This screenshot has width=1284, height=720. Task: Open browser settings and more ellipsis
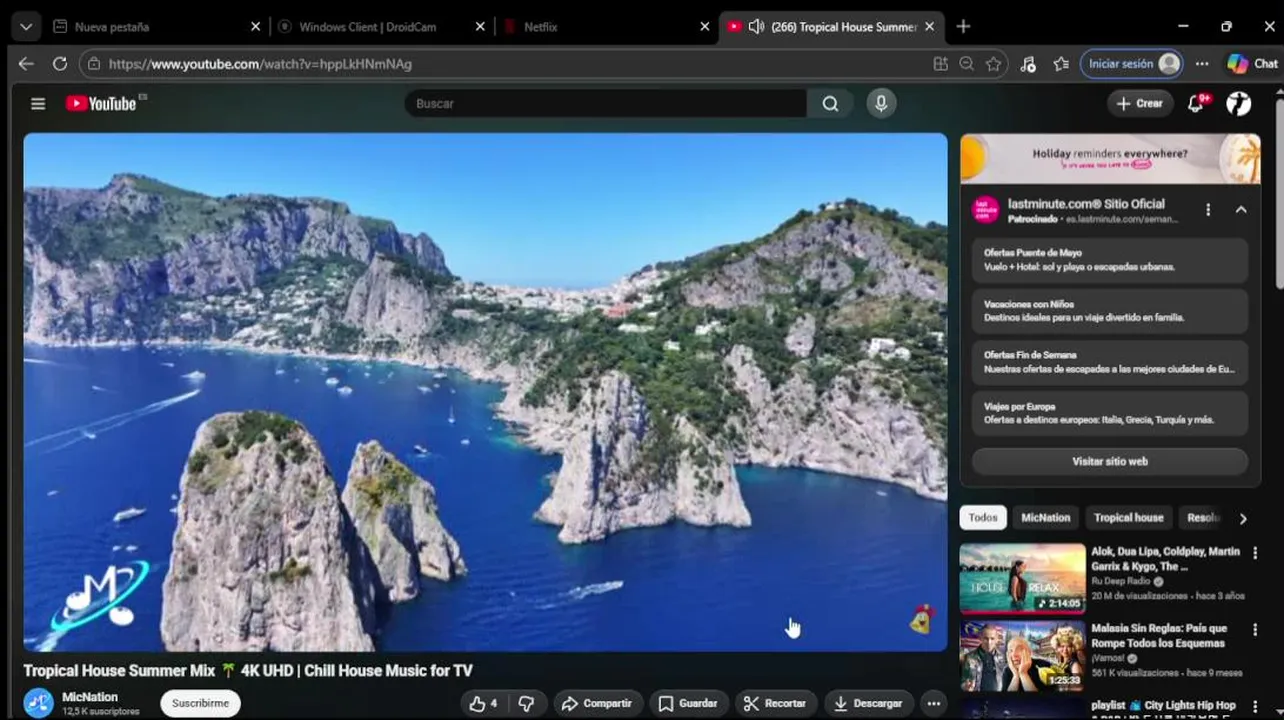tap(1202, 63)
